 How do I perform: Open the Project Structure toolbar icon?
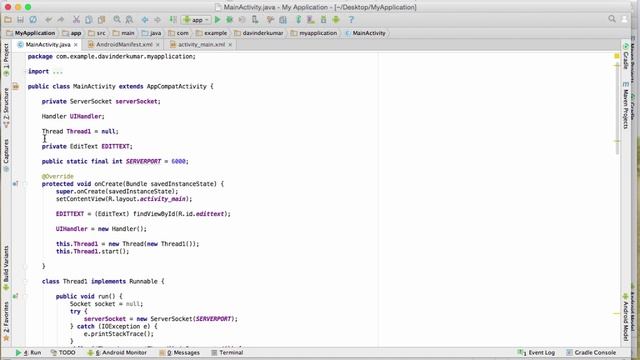click(x=283, y=20)
